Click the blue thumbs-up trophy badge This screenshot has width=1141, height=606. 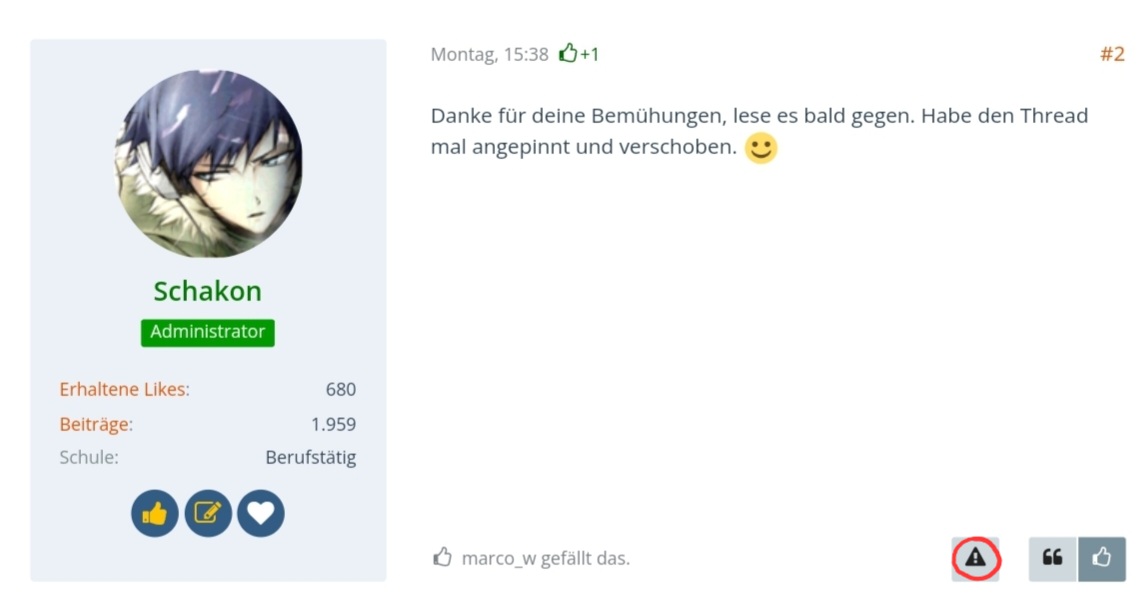[x=155, y=514]
